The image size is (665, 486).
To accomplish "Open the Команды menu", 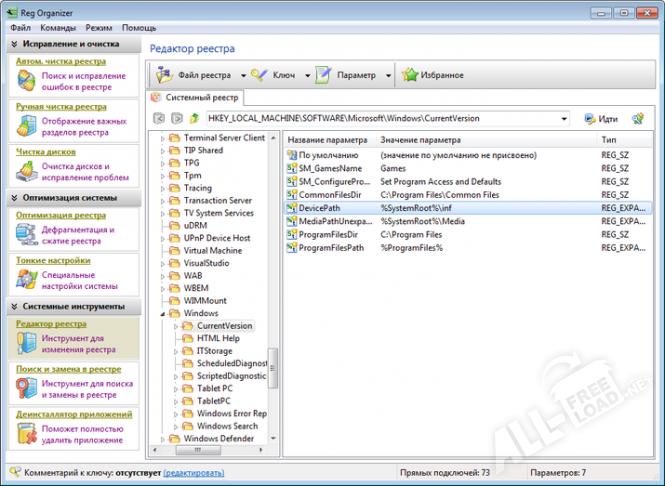I will tap(58, 28).
